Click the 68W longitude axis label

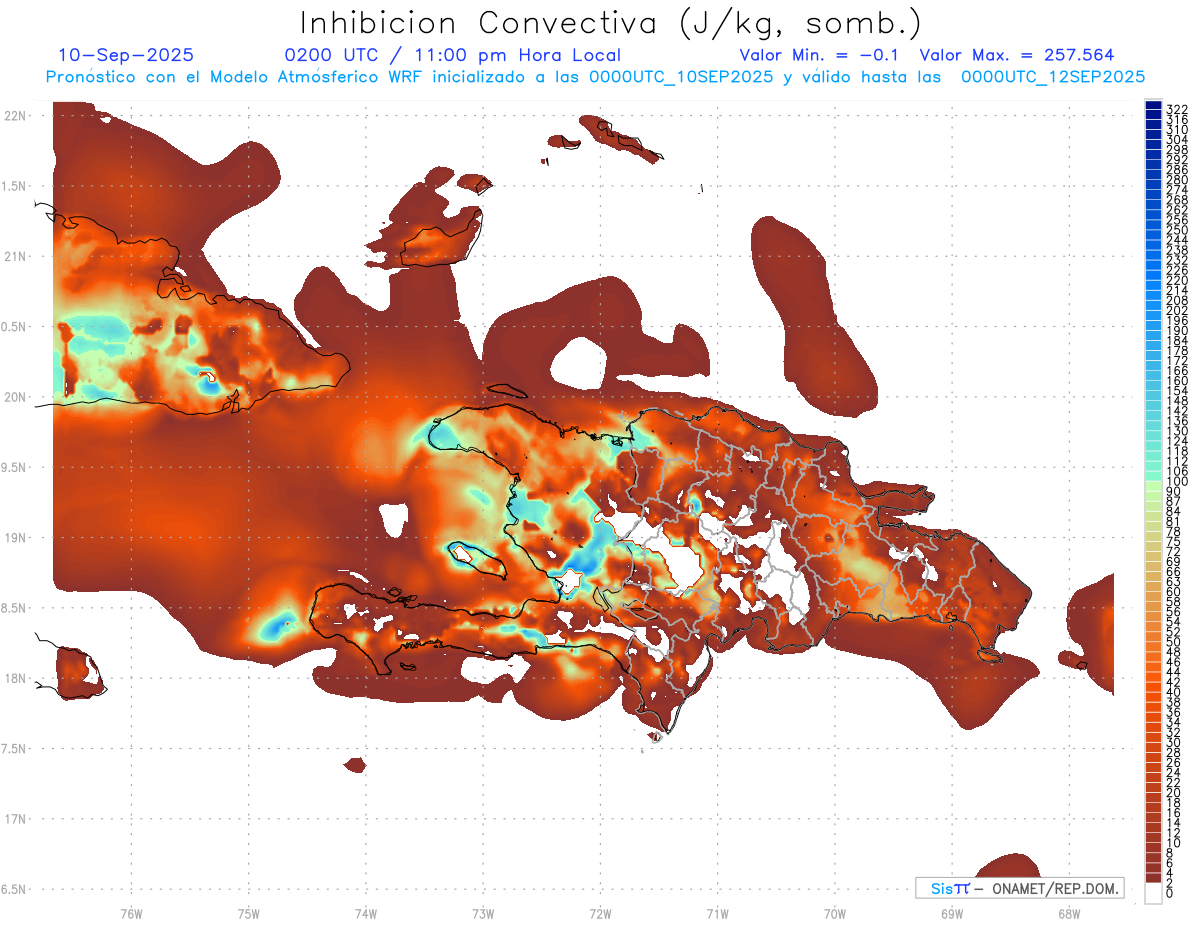click(x=1068, y=912)
